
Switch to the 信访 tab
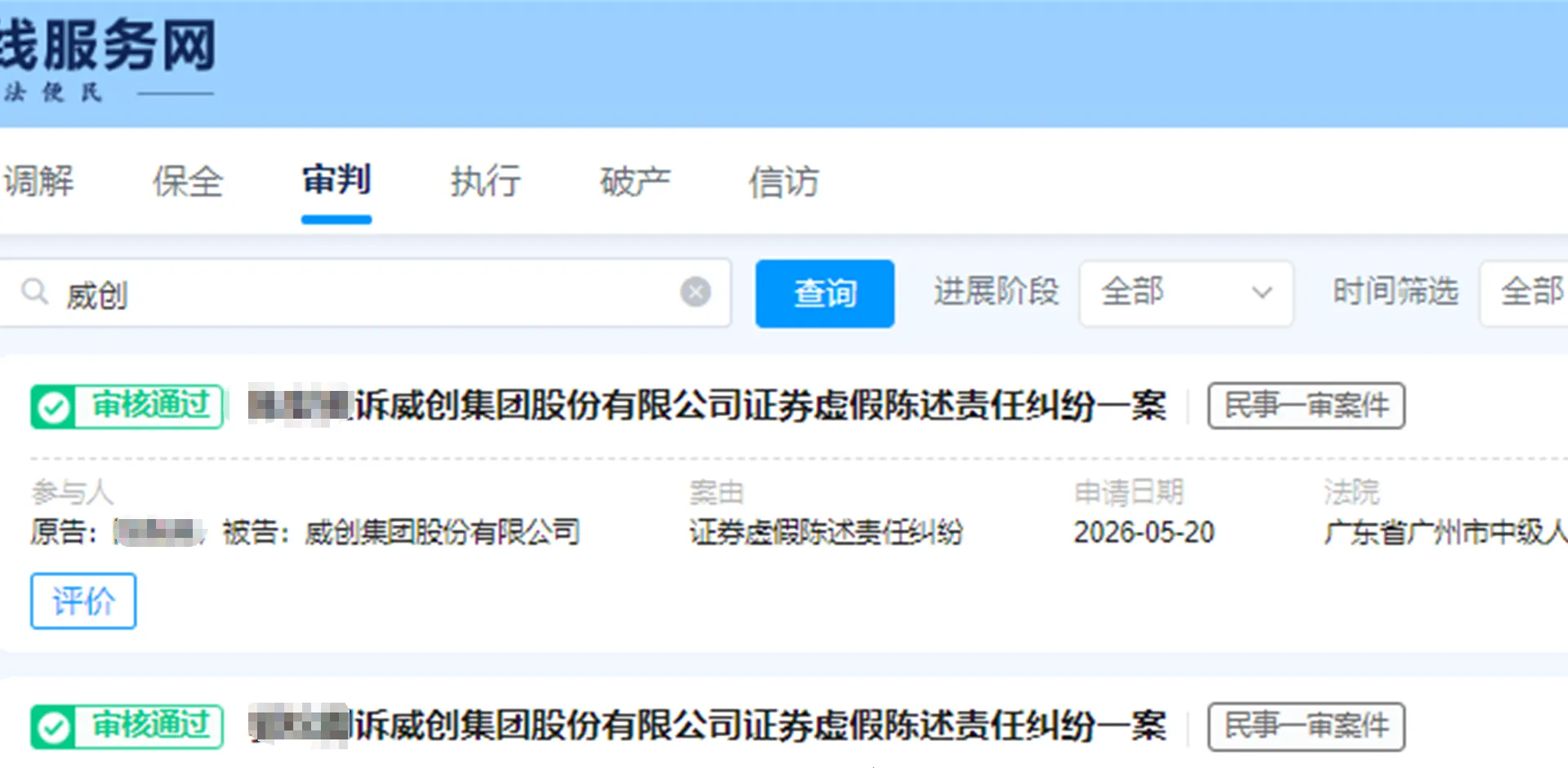point(784,181)
